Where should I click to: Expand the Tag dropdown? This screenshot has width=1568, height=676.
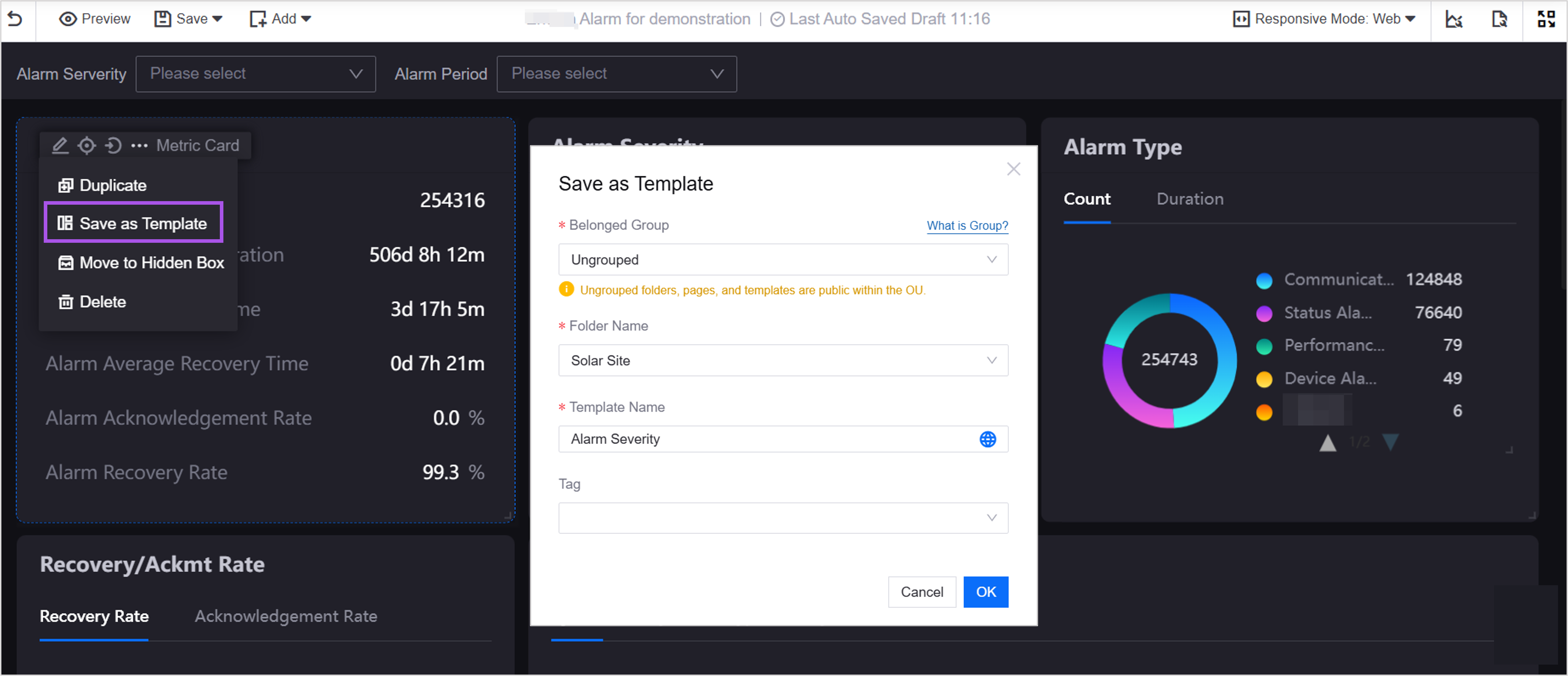783,518
